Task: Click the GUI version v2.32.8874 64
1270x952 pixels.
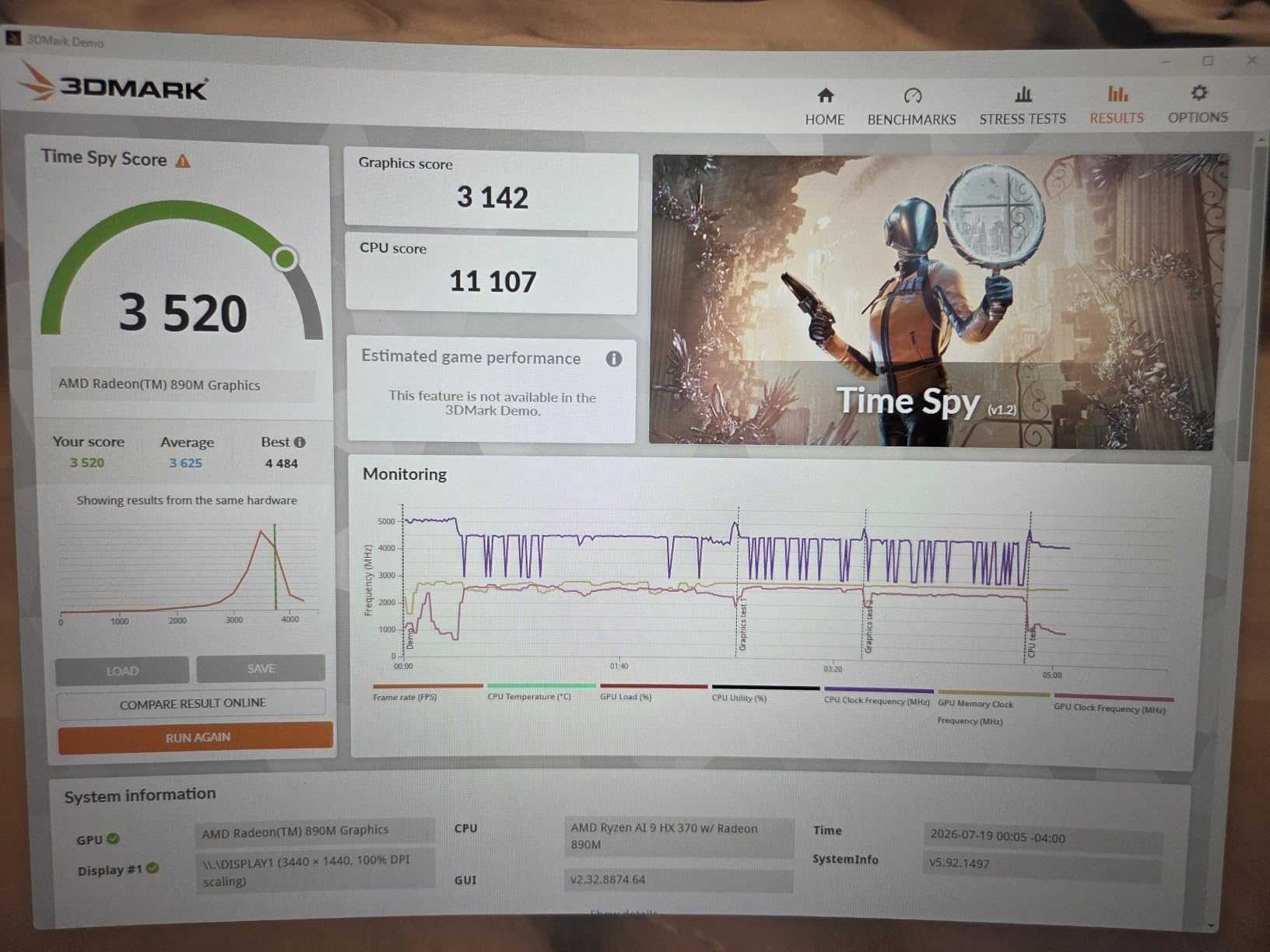Action: [679, 880]
